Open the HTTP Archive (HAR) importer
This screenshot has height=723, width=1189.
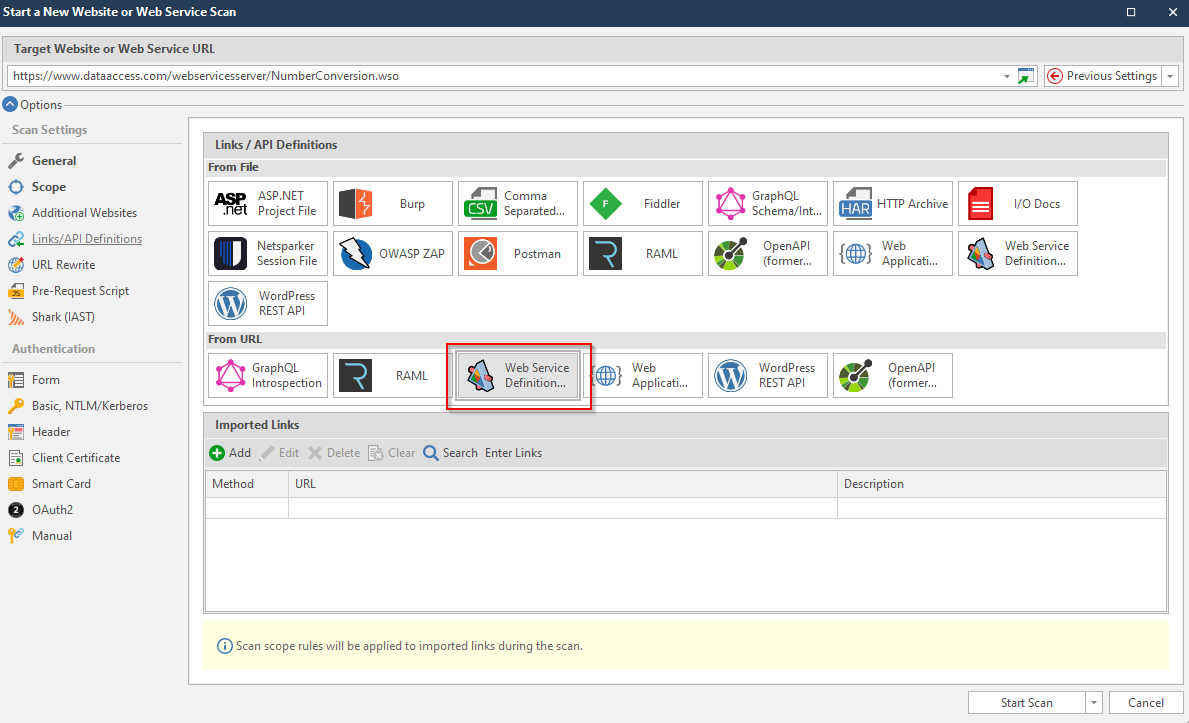[x=892, y=203]
